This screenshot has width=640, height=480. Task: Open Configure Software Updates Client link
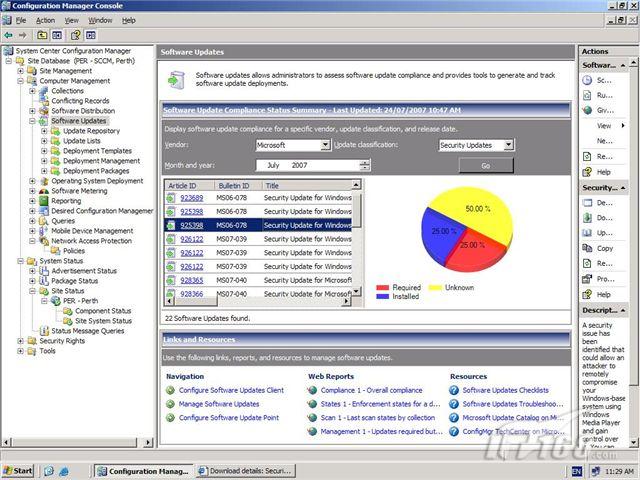[x=231, y=390]
